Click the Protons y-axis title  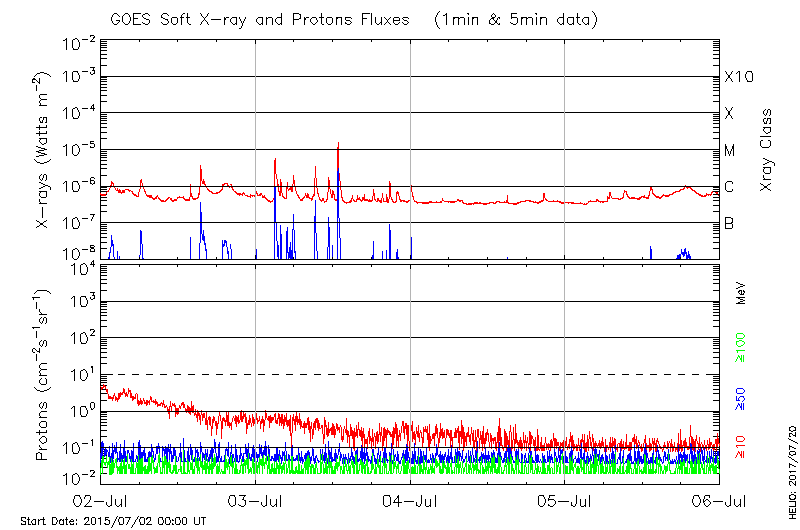click(45, 375)
